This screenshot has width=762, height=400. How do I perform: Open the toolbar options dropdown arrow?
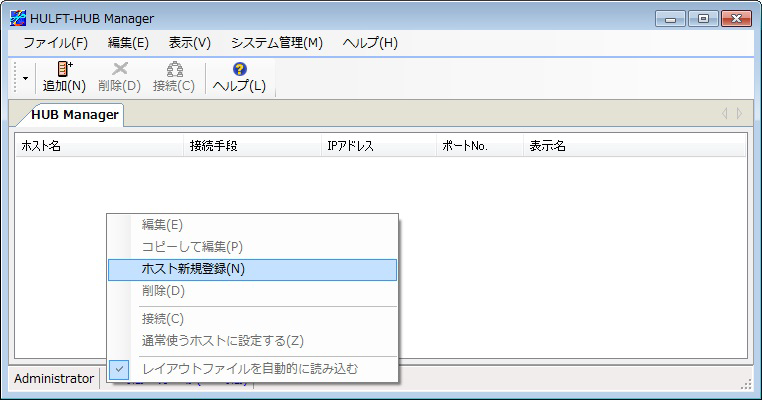(x=25, y=78)
